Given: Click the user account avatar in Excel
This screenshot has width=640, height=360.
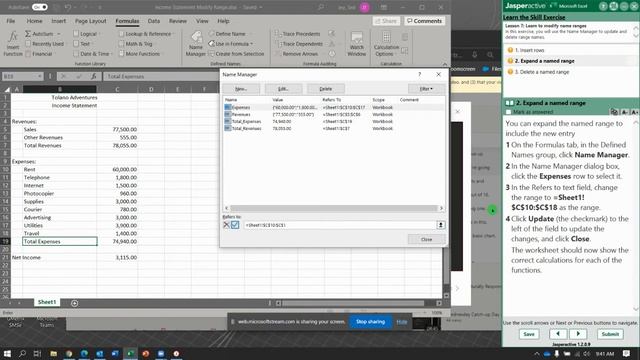Looking at the screenshot, I should click(x=364, y=7).
